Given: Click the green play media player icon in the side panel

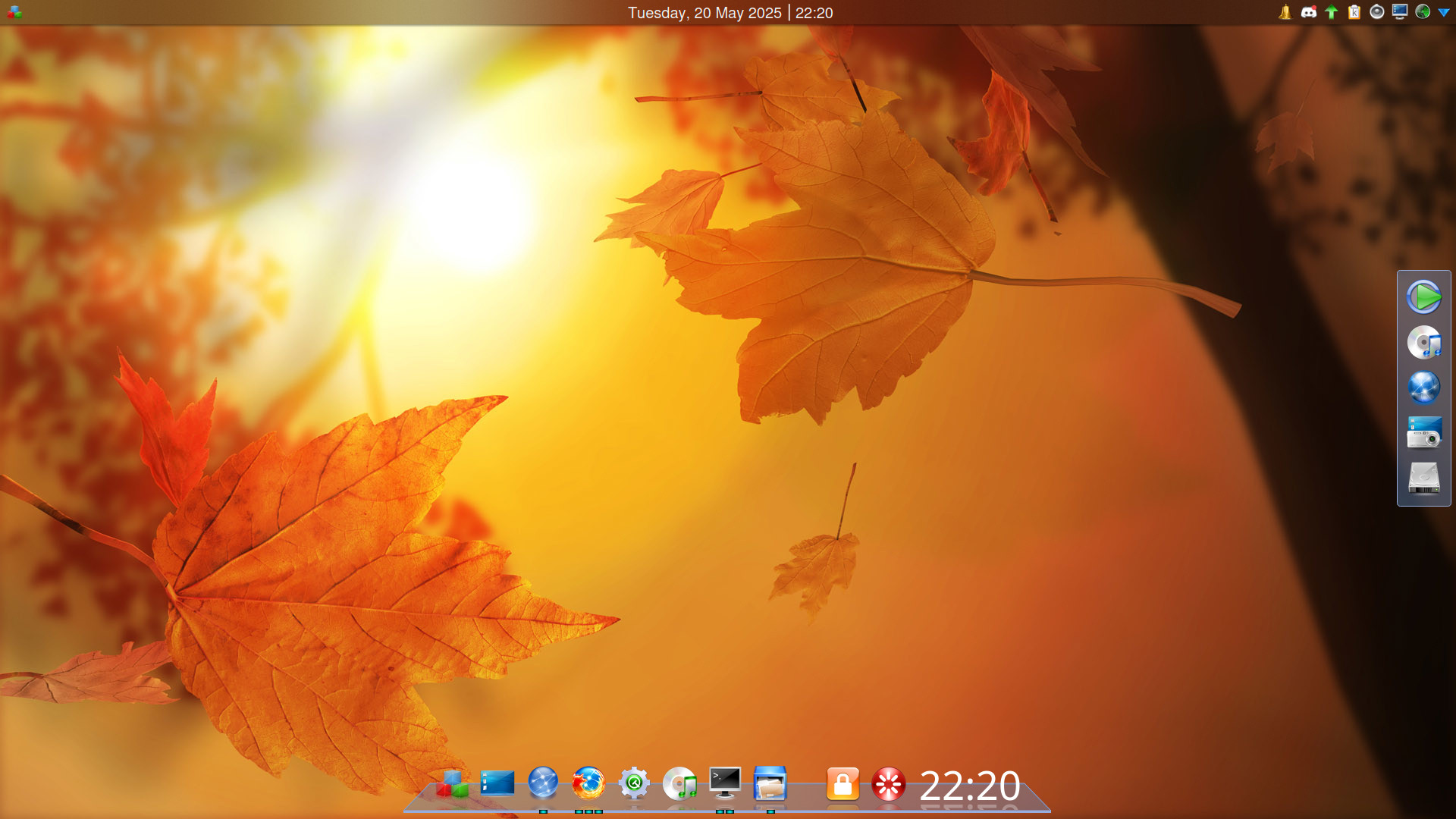Looking at the screenshot, I should (1424, 297).
